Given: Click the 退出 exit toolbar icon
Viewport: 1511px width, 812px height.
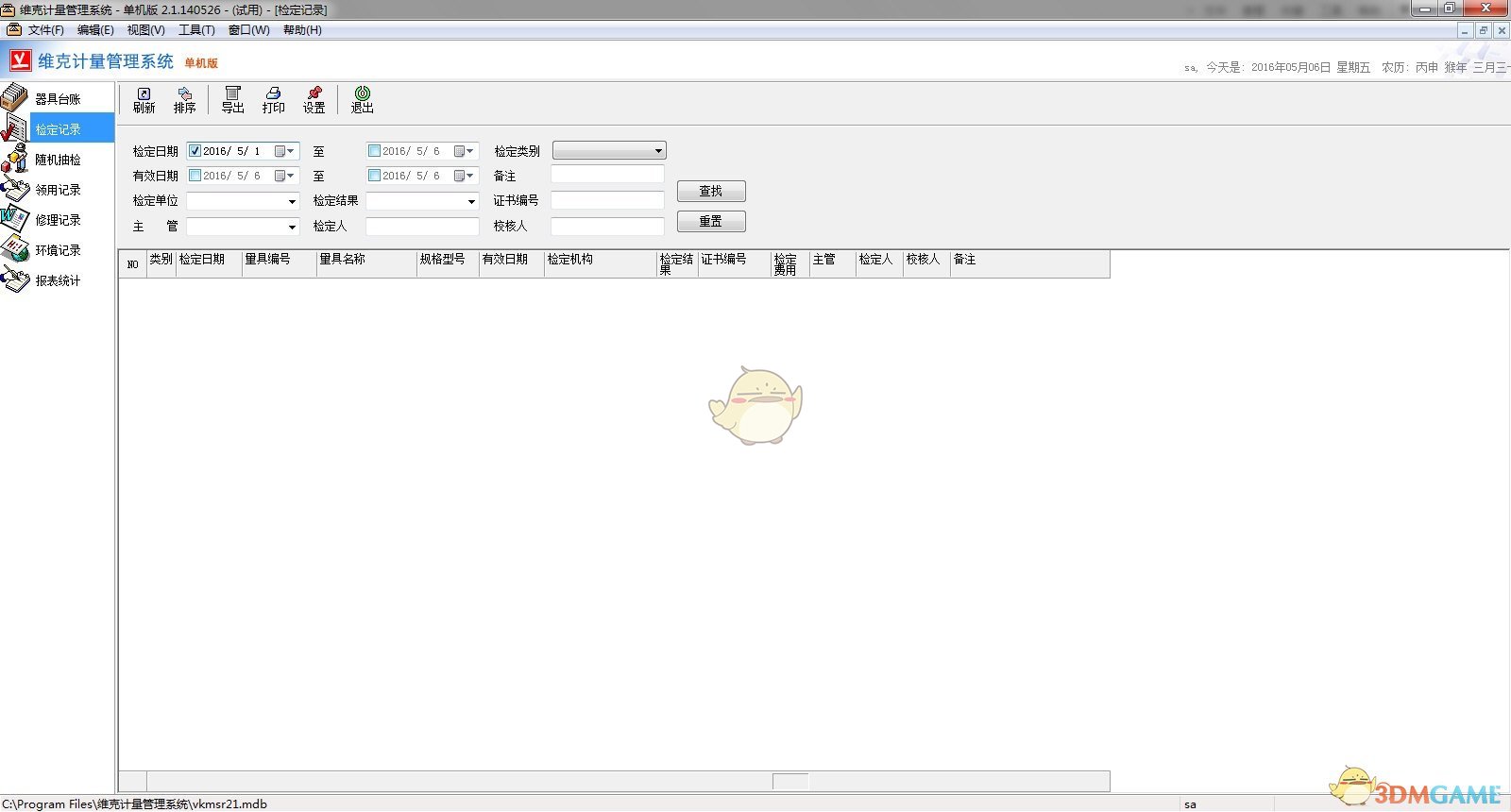Looking at the screenshot, I should (362, 100).
